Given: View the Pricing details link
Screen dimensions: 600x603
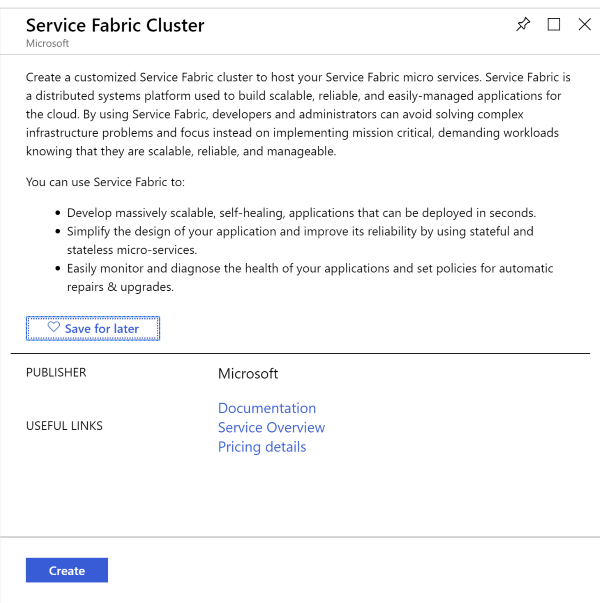Looking at the screenshot, I should (x=262, y=447).
